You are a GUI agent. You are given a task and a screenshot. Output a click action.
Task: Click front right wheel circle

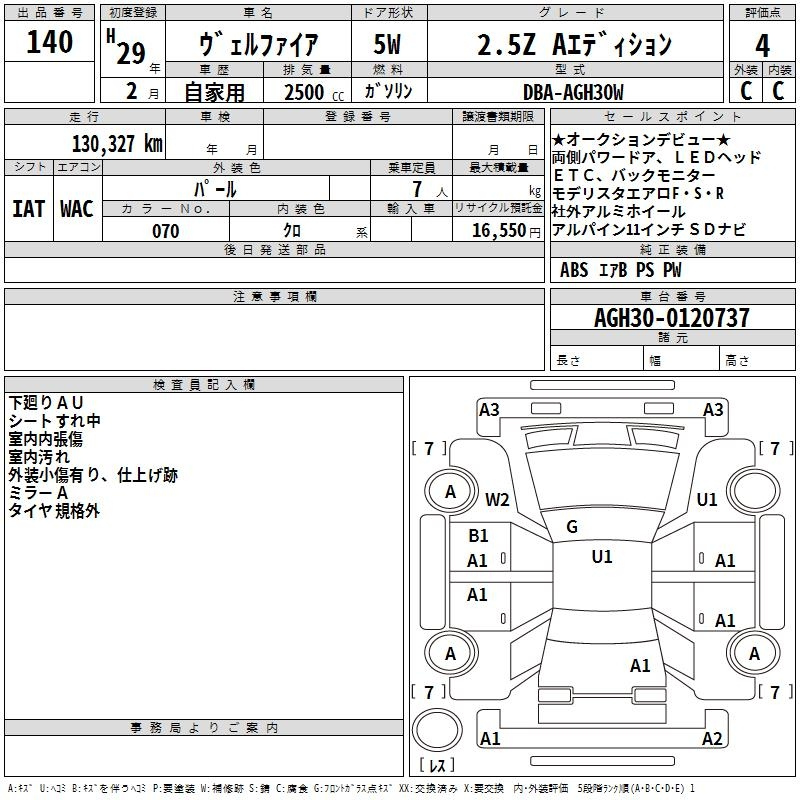tap(754, 492)
